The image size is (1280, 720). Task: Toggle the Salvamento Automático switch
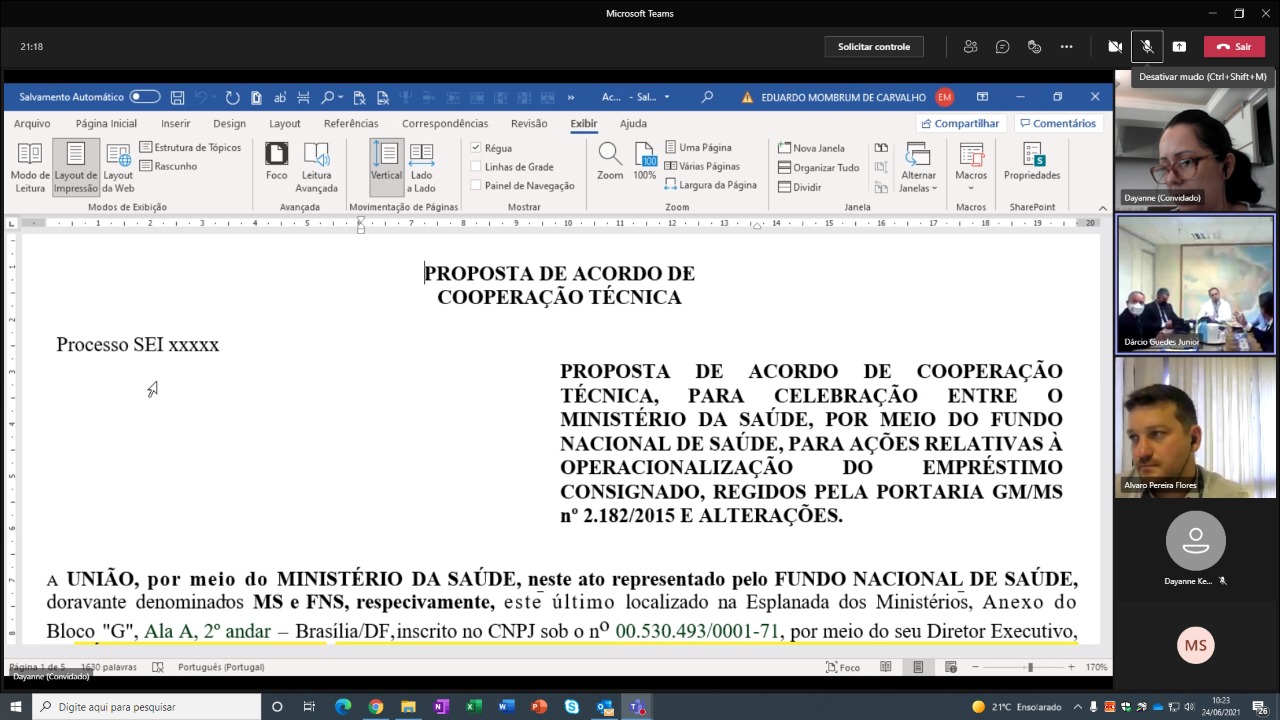pyautogui.click(x=145, y=97)
